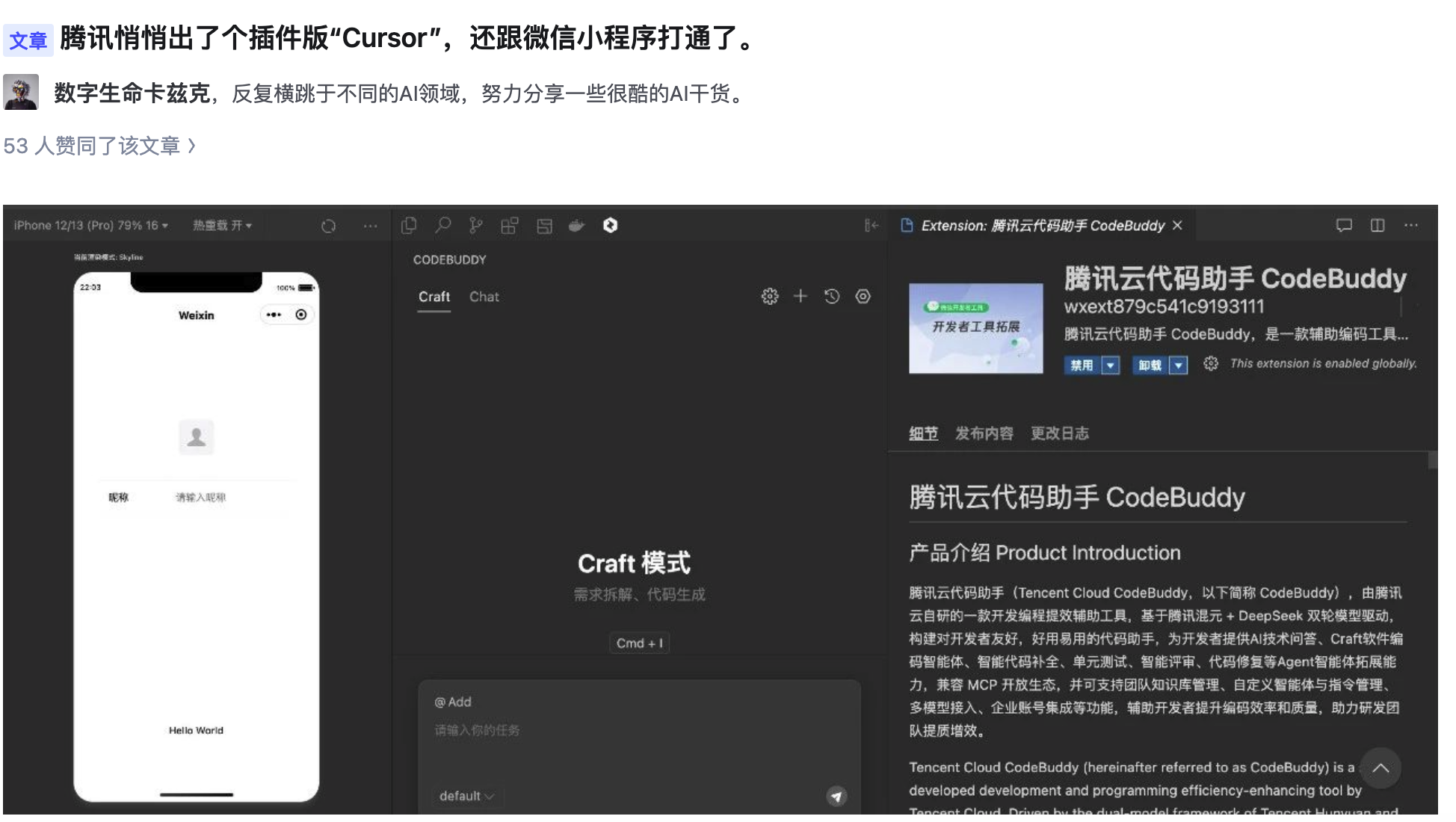Click the extension page scrollbar thumb

[x=1432, y=460]
